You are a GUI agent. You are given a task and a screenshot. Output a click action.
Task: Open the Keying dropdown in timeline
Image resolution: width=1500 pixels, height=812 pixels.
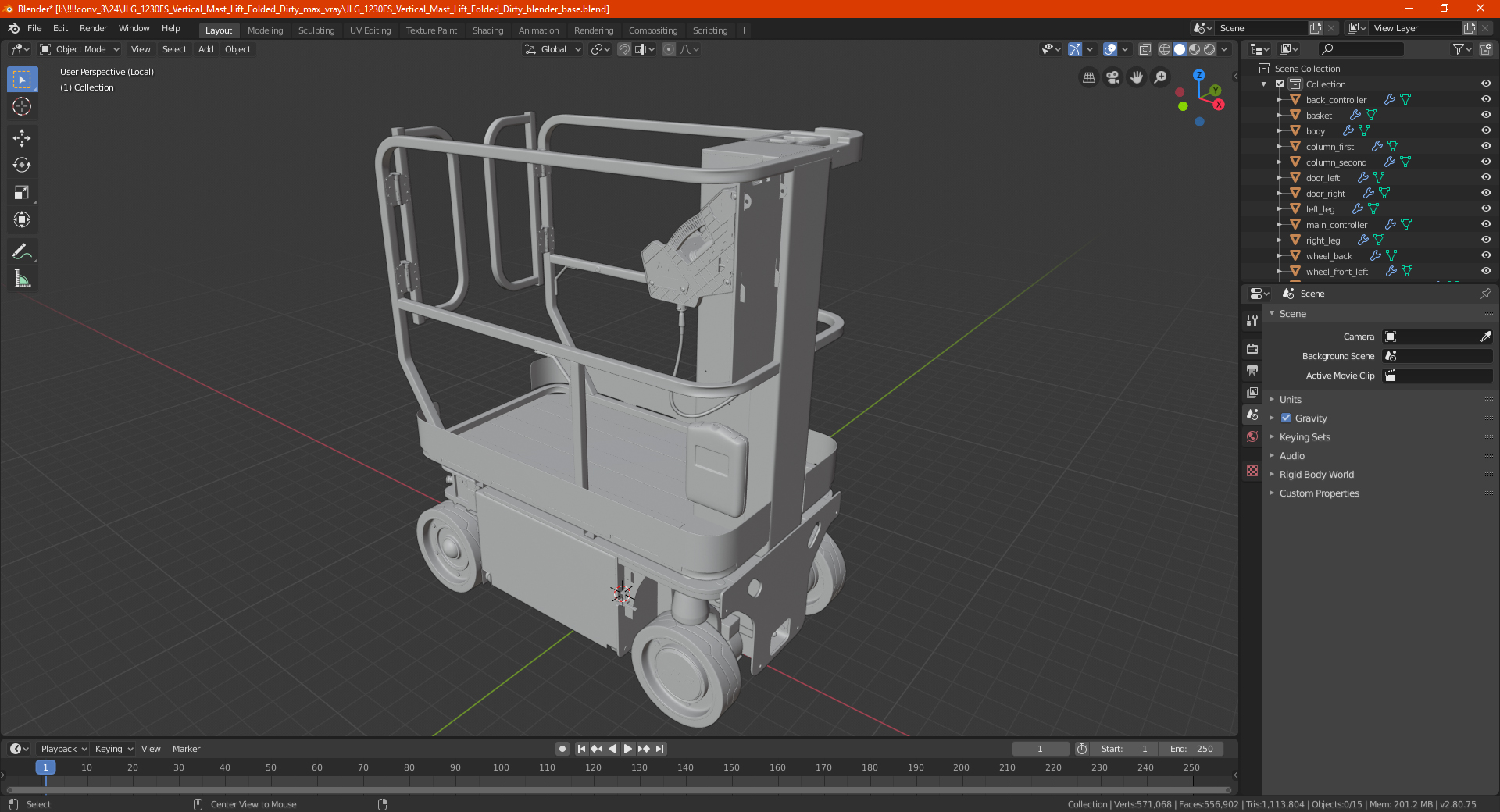(x=113, y=749)
